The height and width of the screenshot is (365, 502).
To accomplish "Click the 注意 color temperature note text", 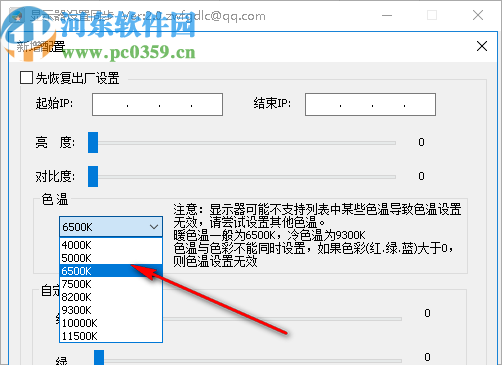I will coord(317,235).
